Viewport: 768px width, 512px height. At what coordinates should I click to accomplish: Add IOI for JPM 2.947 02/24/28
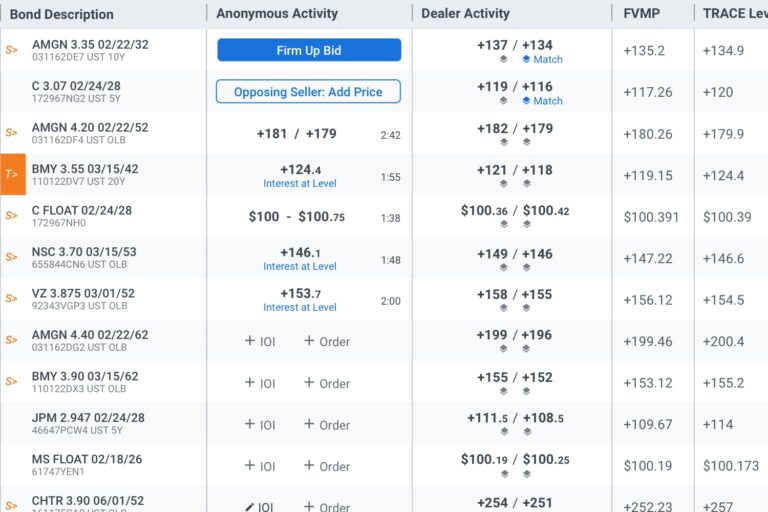click(260, 424)
